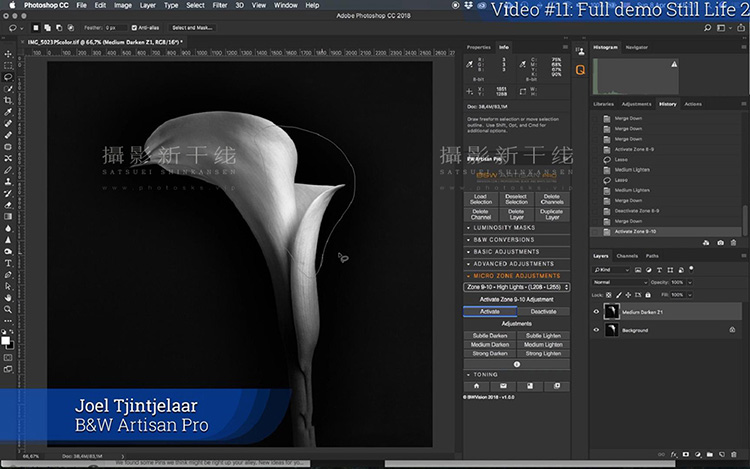750x469 pixels.
Task: Open the orange B&W Artisan panel icon
Action: click(580, 70)
